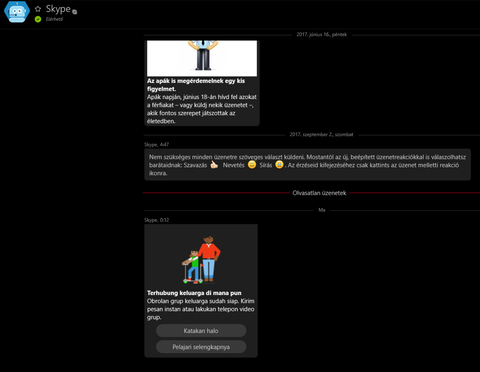
Task: Open the Father's Day card image
Action: point(202,58)
